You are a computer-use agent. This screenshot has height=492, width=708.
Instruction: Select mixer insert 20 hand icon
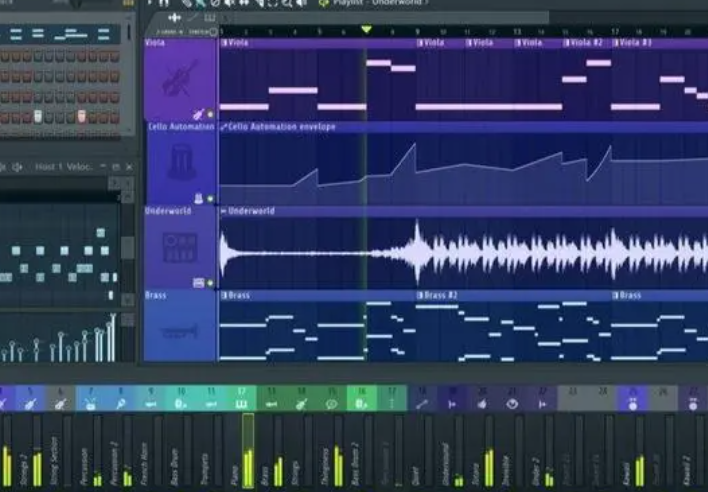point(482,404)
